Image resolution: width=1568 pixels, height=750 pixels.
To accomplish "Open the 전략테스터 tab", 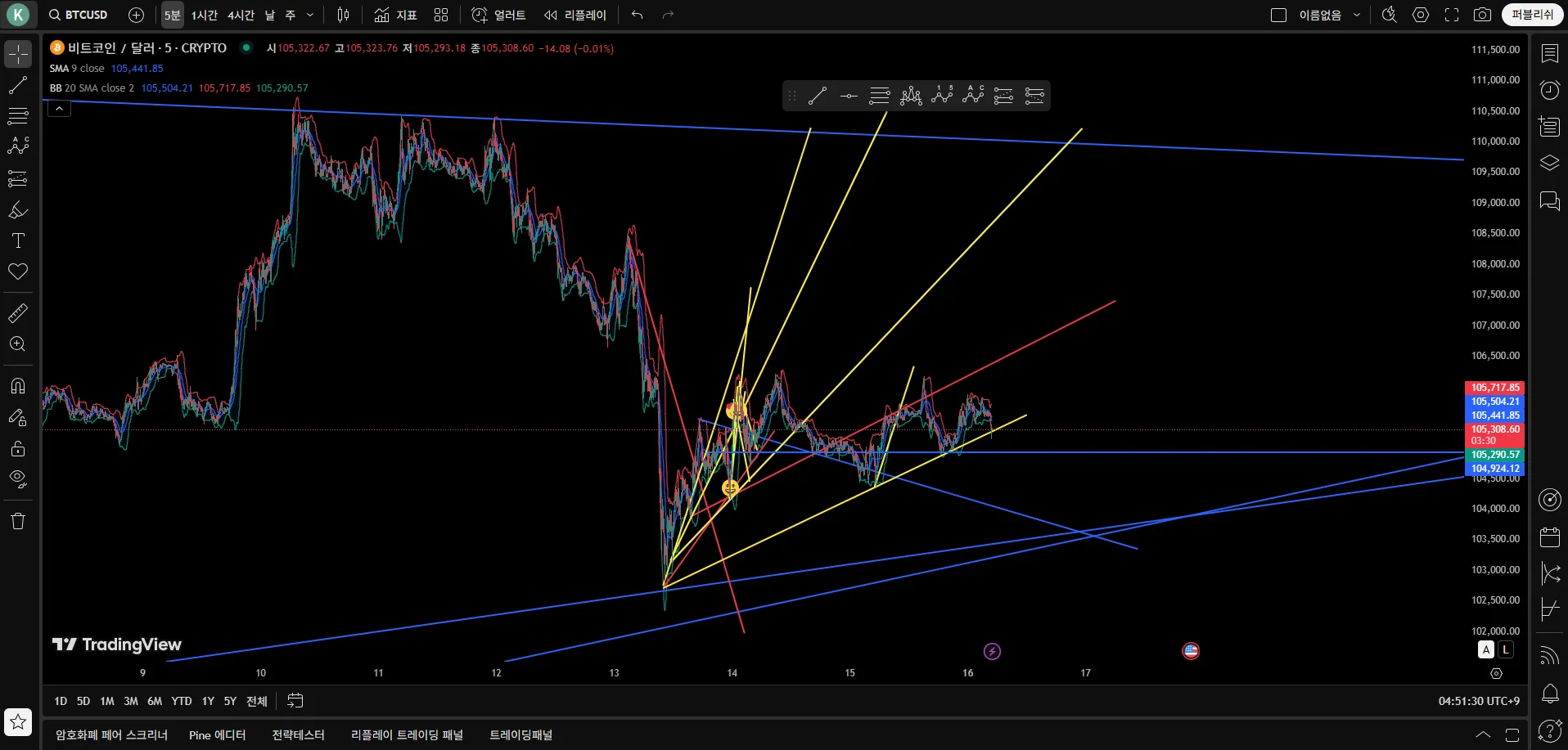I will click(298, 735).
